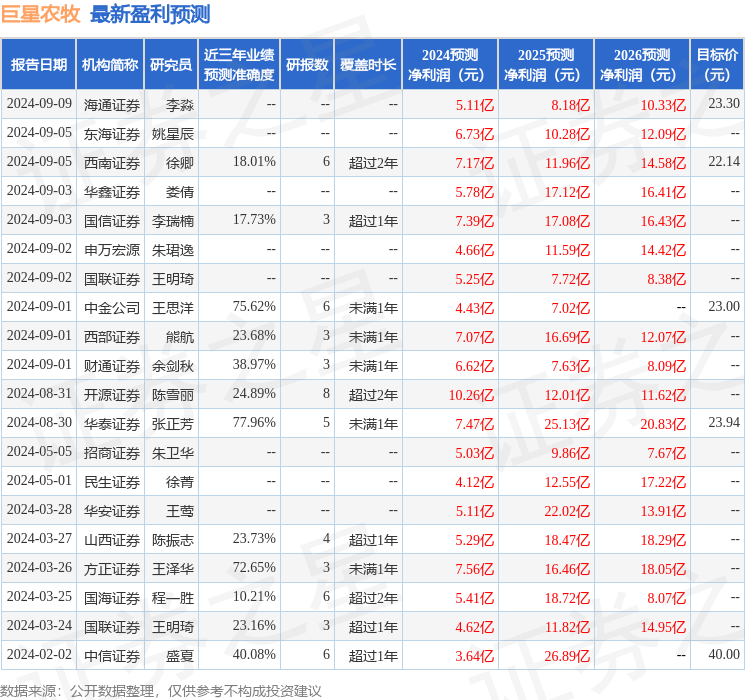745x700 pixels.
Task: Select the 民生证券 institution cell
Action: [112, 482]
